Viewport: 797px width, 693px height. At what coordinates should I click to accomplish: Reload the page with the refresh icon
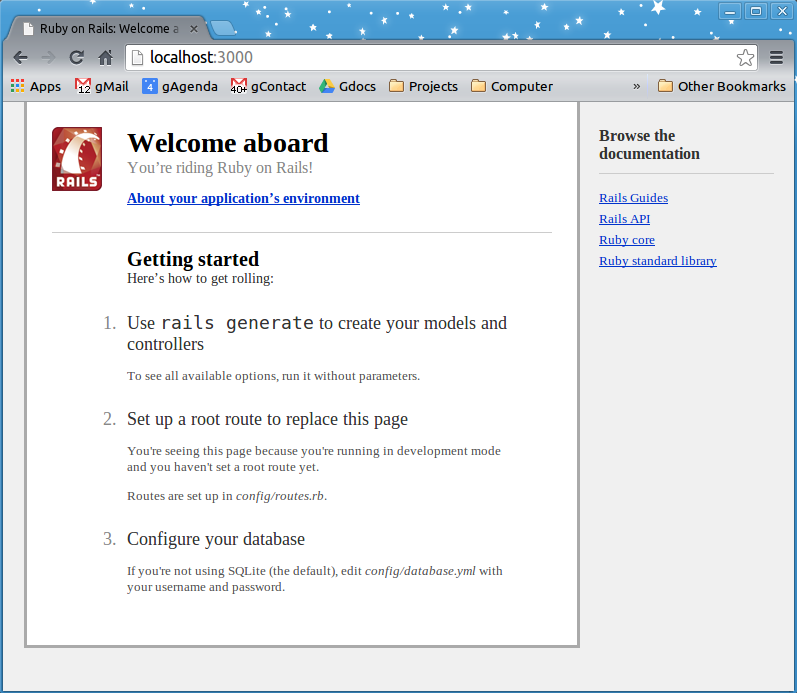tap(77, 57)
